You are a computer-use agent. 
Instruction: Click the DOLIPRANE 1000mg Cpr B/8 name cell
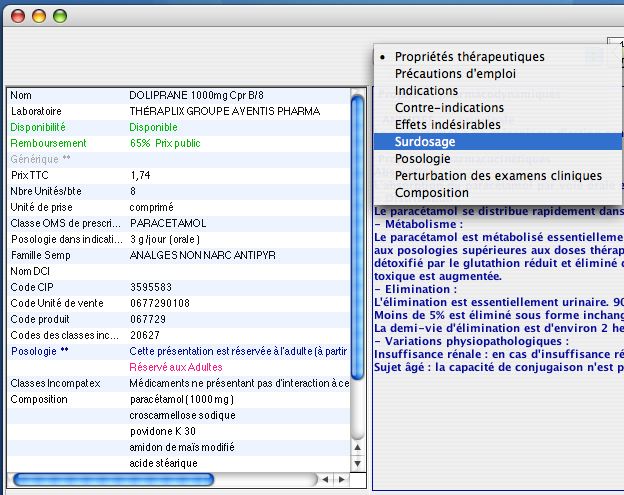tap(196, 95)
